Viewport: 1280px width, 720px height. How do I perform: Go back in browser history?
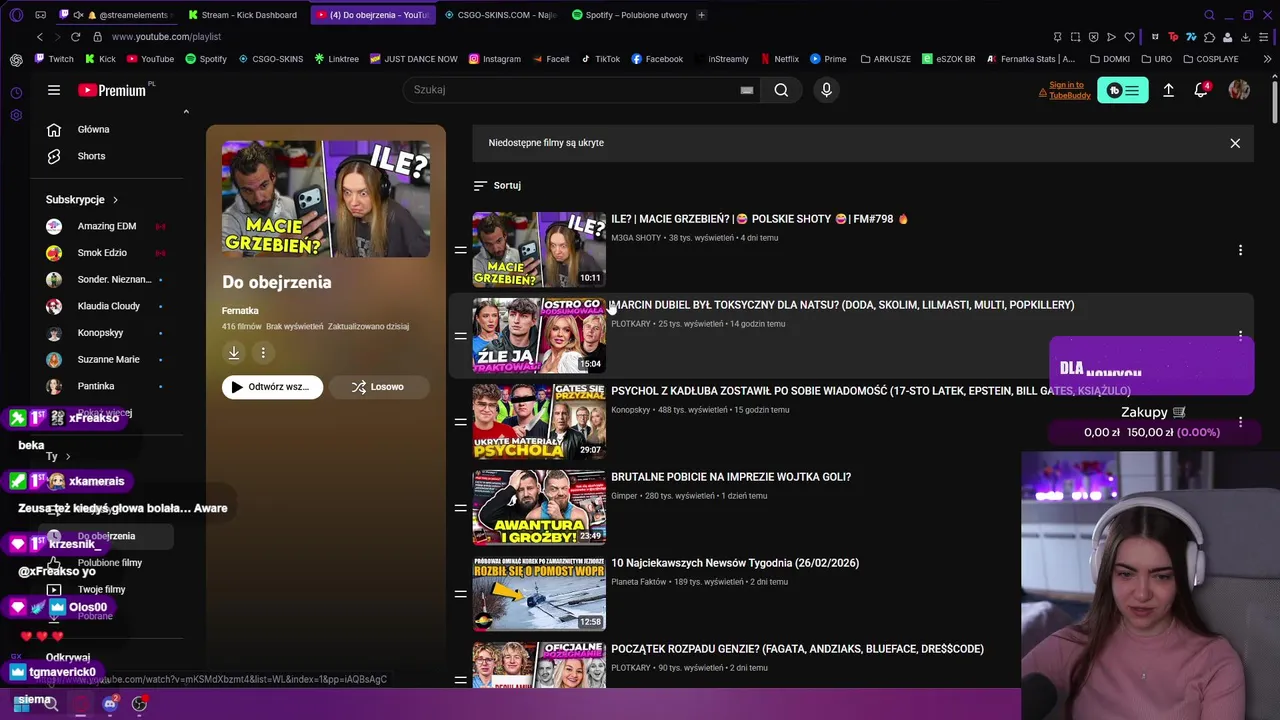(x=40, y=37)
